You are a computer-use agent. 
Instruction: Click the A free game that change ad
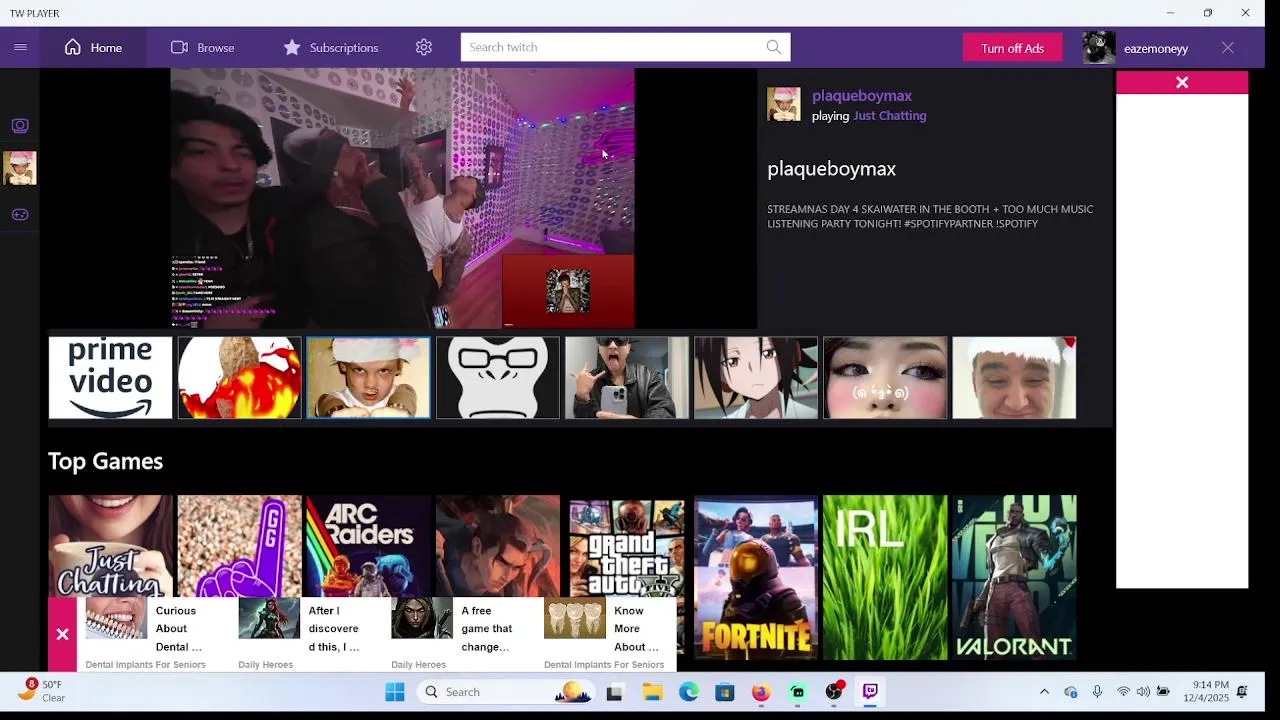coord(453,634)
